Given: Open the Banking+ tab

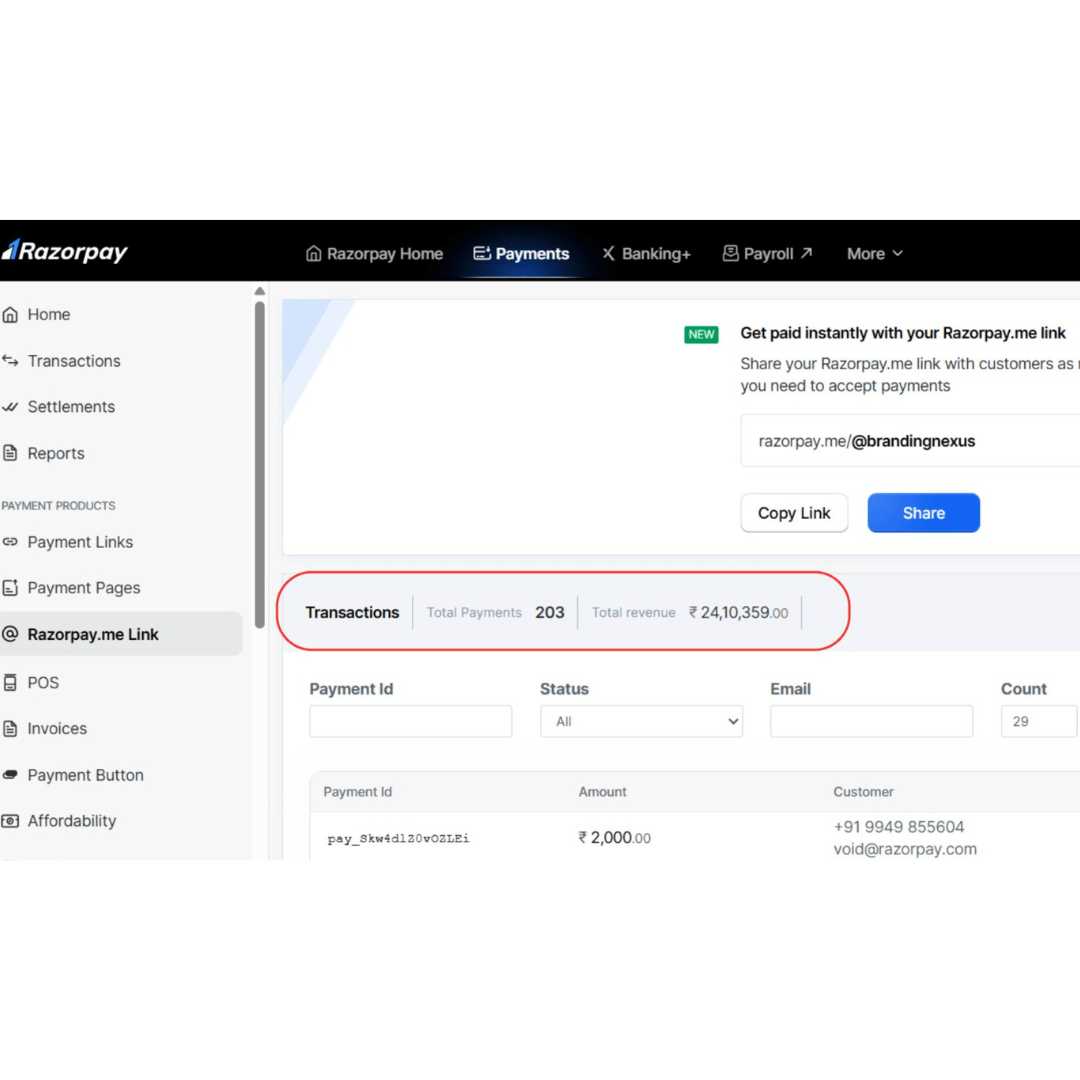Looking at the screenshot, I should (x=646, y=253).
